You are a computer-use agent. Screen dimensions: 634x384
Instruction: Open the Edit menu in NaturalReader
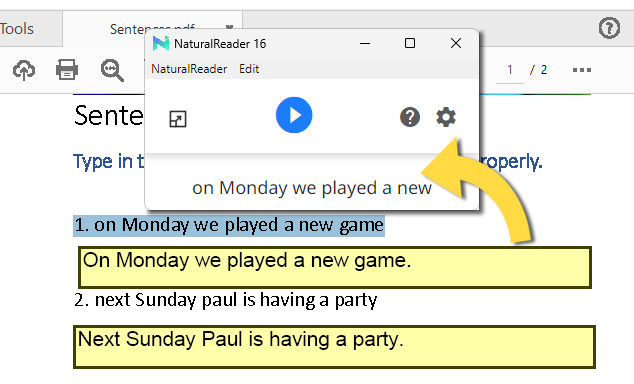point(249,69)
